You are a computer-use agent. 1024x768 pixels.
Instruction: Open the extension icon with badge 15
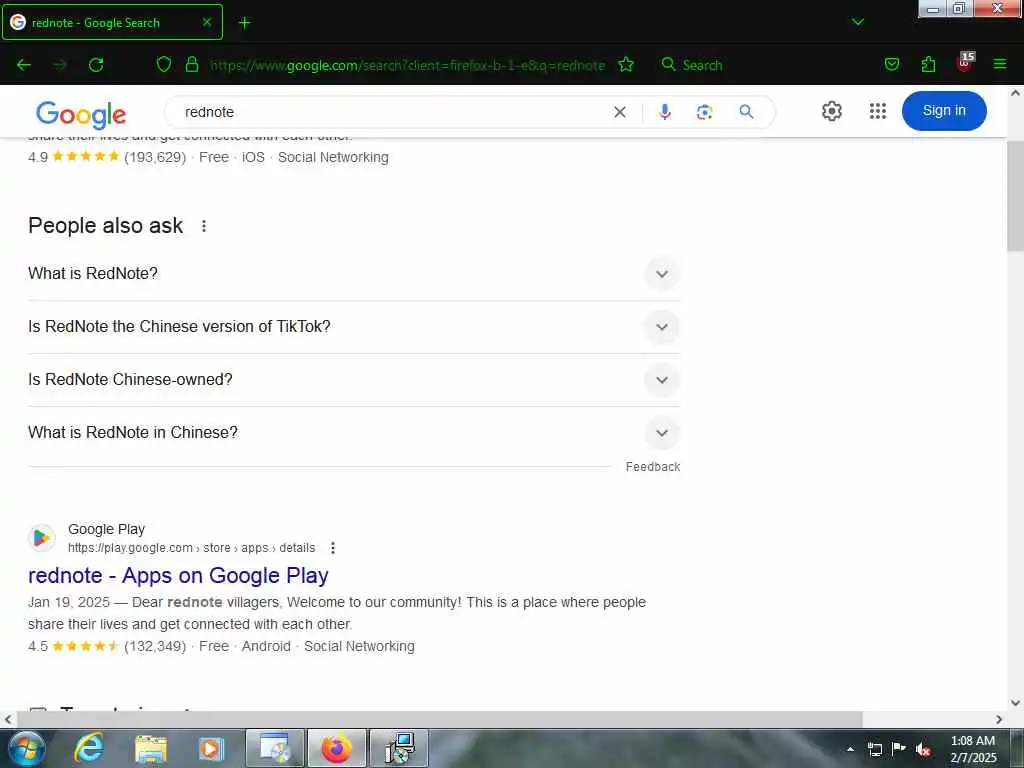tap(965, 63)
